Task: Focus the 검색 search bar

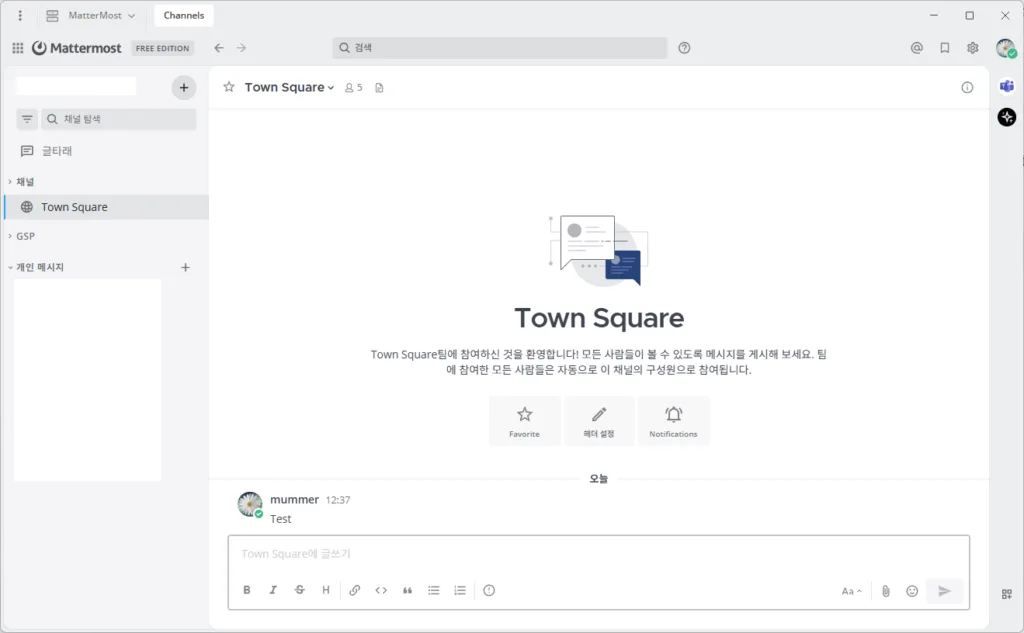Action: (500, 48)
